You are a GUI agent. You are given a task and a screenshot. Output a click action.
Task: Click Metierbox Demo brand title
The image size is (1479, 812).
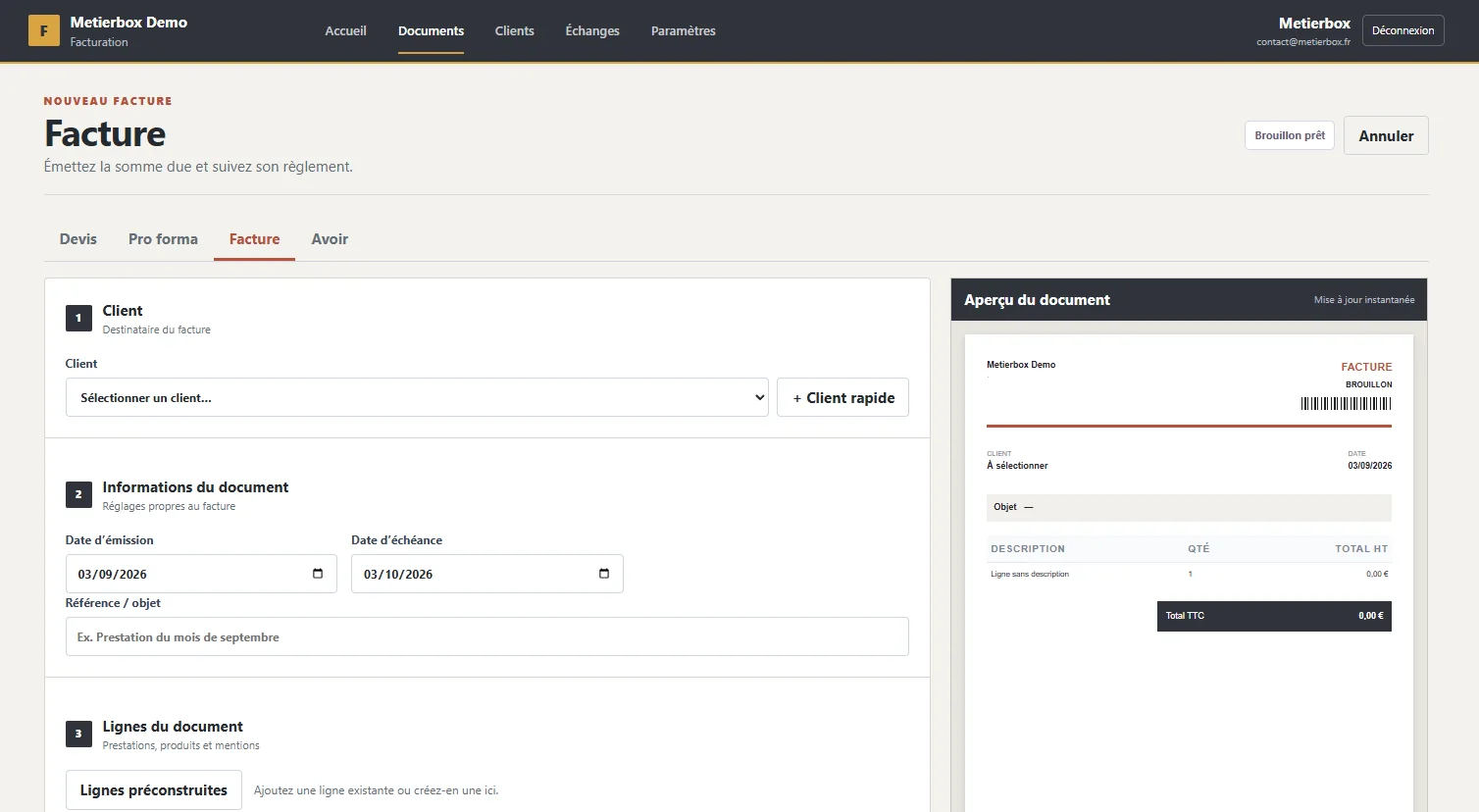tap(128, 23)
